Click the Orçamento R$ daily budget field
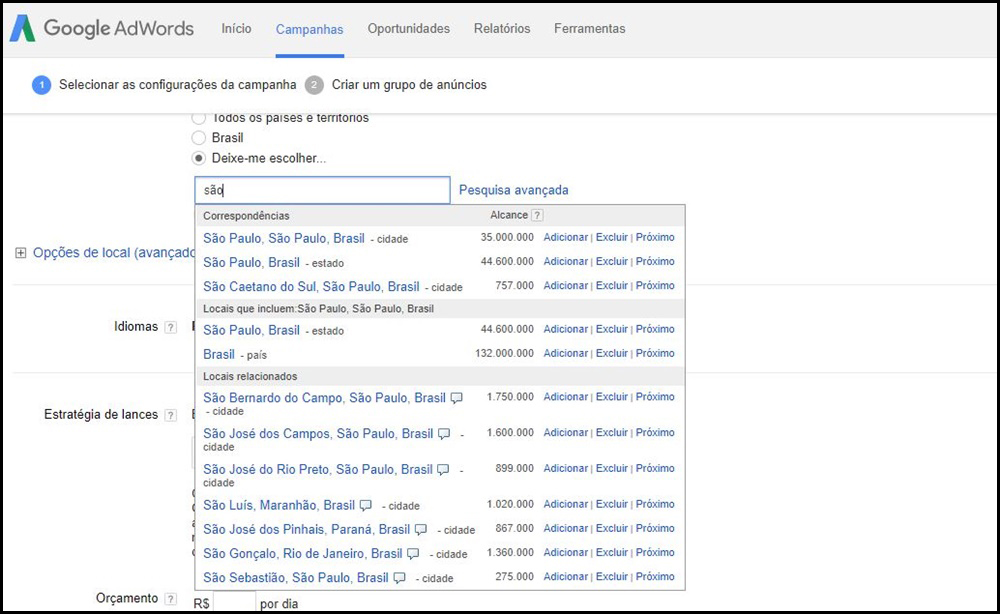The width and height of the screenshot is (1000, 614). point(234,603)
